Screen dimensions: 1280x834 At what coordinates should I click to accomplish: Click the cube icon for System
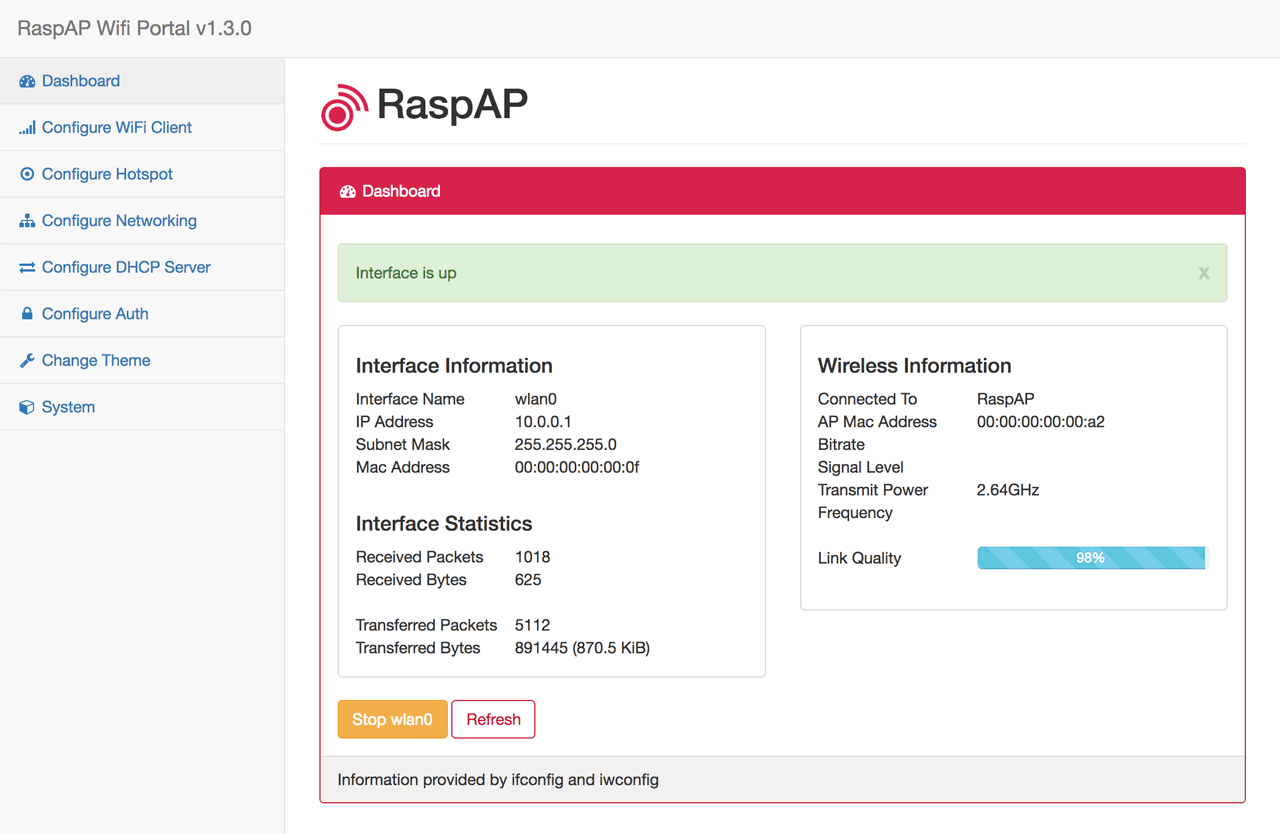27,407
